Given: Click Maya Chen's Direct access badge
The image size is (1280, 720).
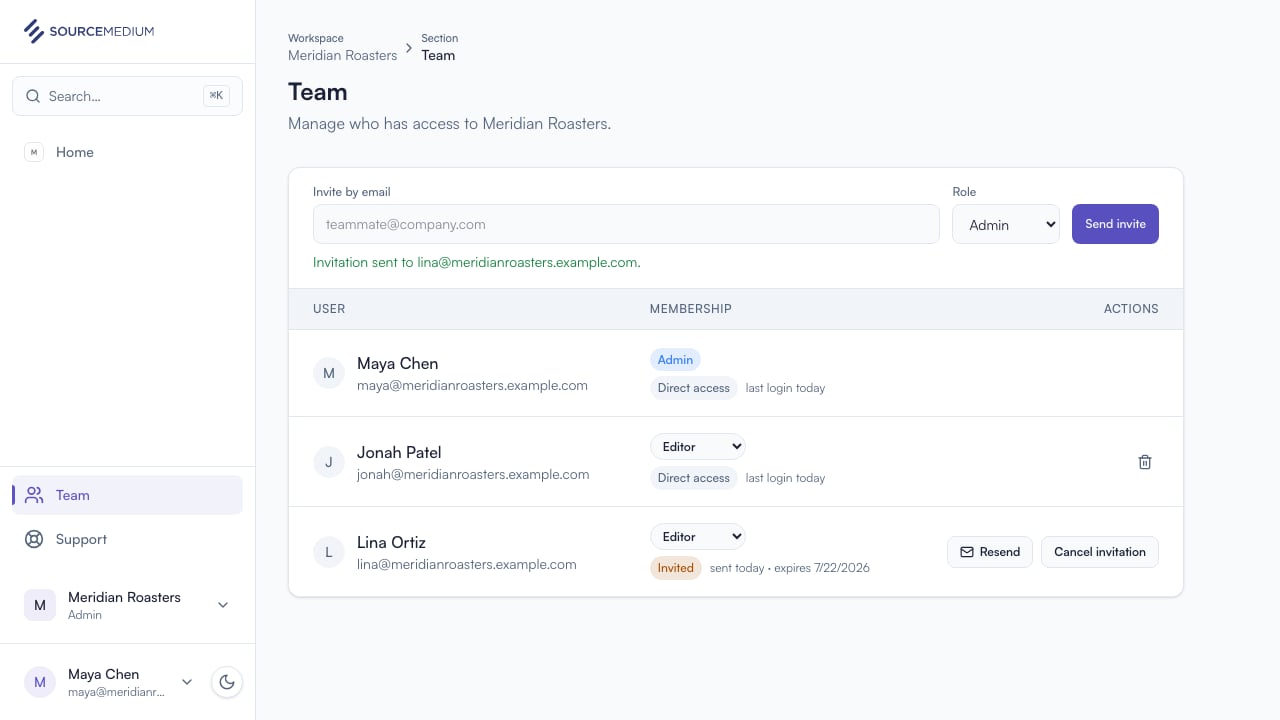Looking at the screenshot, I should [694, 388].
